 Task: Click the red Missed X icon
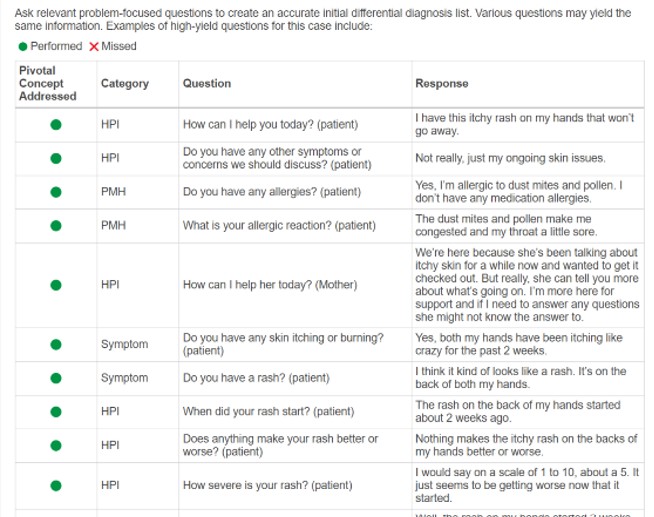tap(94, 46)
